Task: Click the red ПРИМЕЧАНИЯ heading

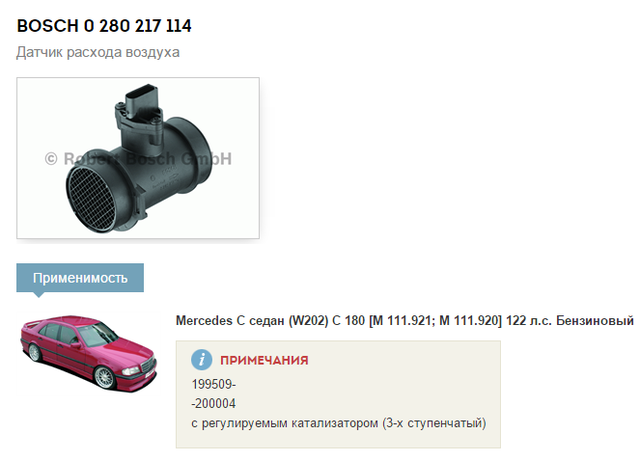Action: tap(264, 360)
